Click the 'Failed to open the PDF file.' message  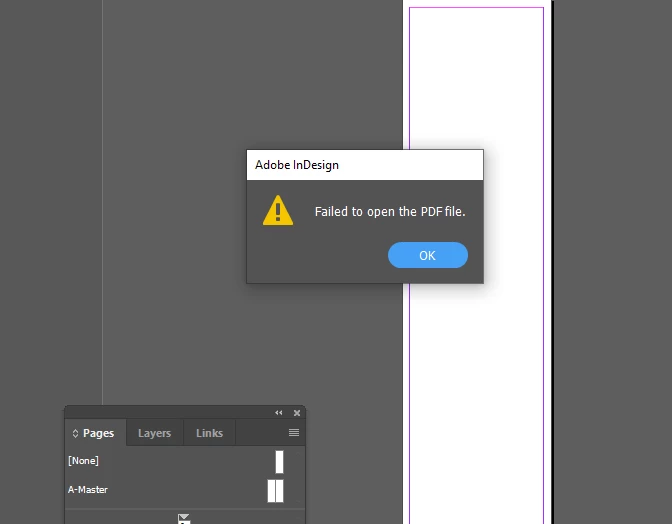(x=390, y=212)
